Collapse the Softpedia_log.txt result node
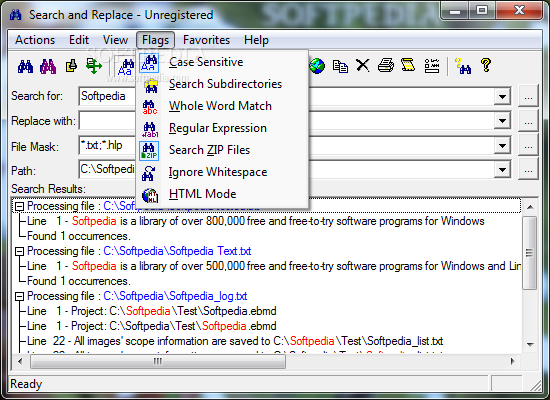Viewport: 550px width, 400px height. (x=20, y=296)
